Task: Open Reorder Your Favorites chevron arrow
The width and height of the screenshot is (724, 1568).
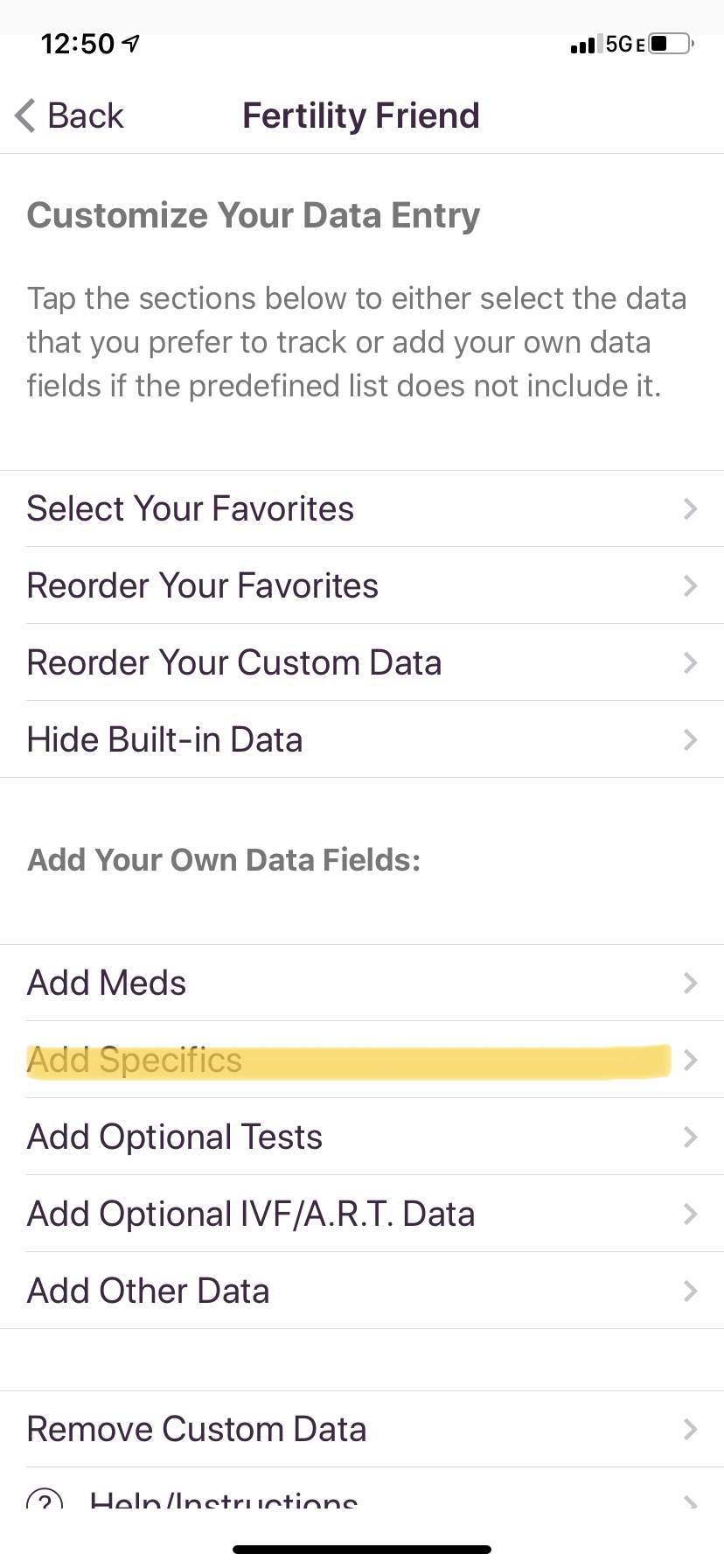Action: pos(690,585)
